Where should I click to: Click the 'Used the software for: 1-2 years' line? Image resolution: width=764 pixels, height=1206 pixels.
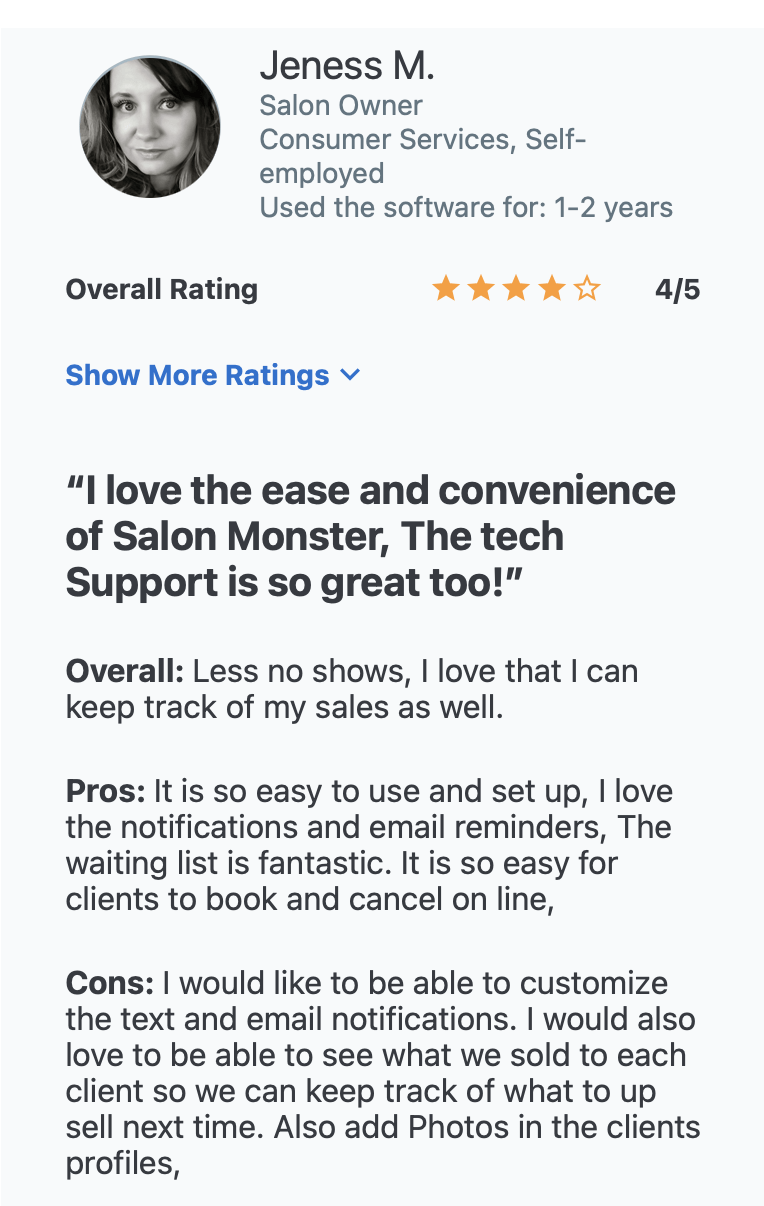click(466, 207)
